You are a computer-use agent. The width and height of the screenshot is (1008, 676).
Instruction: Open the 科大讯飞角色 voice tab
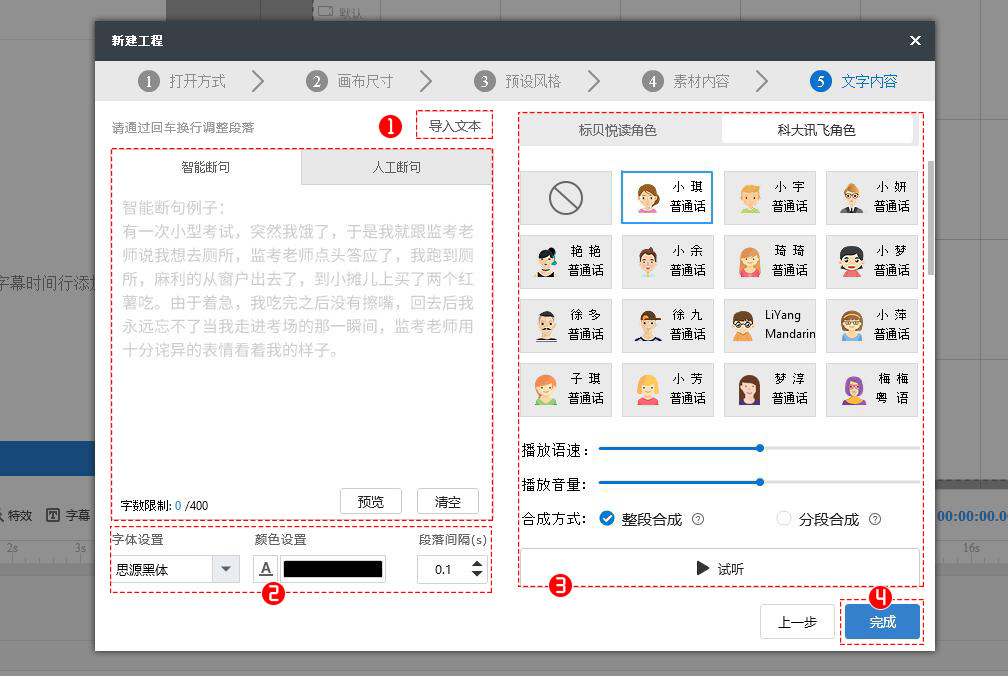pyautogui.click(x=818, y=130)
